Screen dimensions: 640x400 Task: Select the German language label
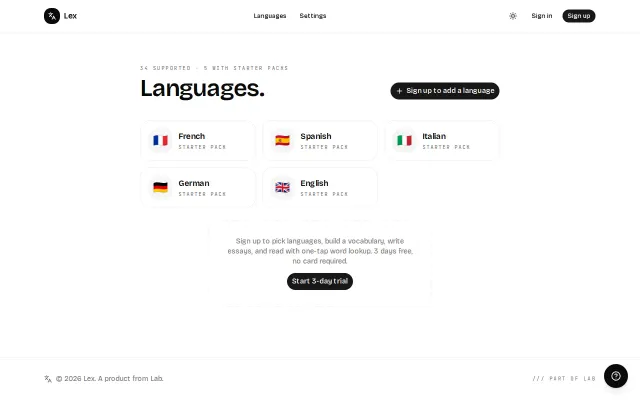click(x=194, y=183)
